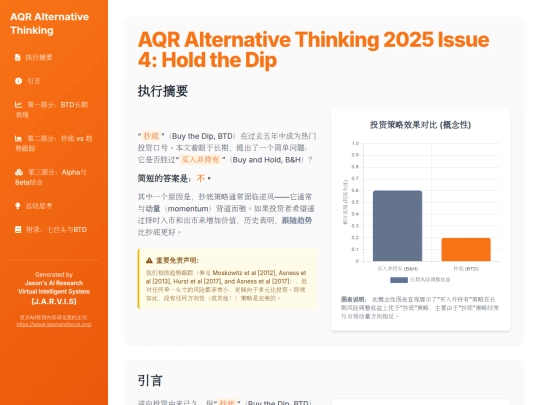Click the line chart icon for 第一部分
Image resolution: width=540 pixels, height=405 pixels.
pos(18,105)
